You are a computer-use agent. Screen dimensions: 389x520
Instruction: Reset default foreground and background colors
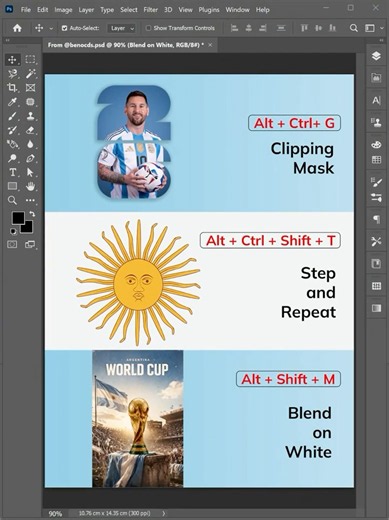click(x=14, y=231)
